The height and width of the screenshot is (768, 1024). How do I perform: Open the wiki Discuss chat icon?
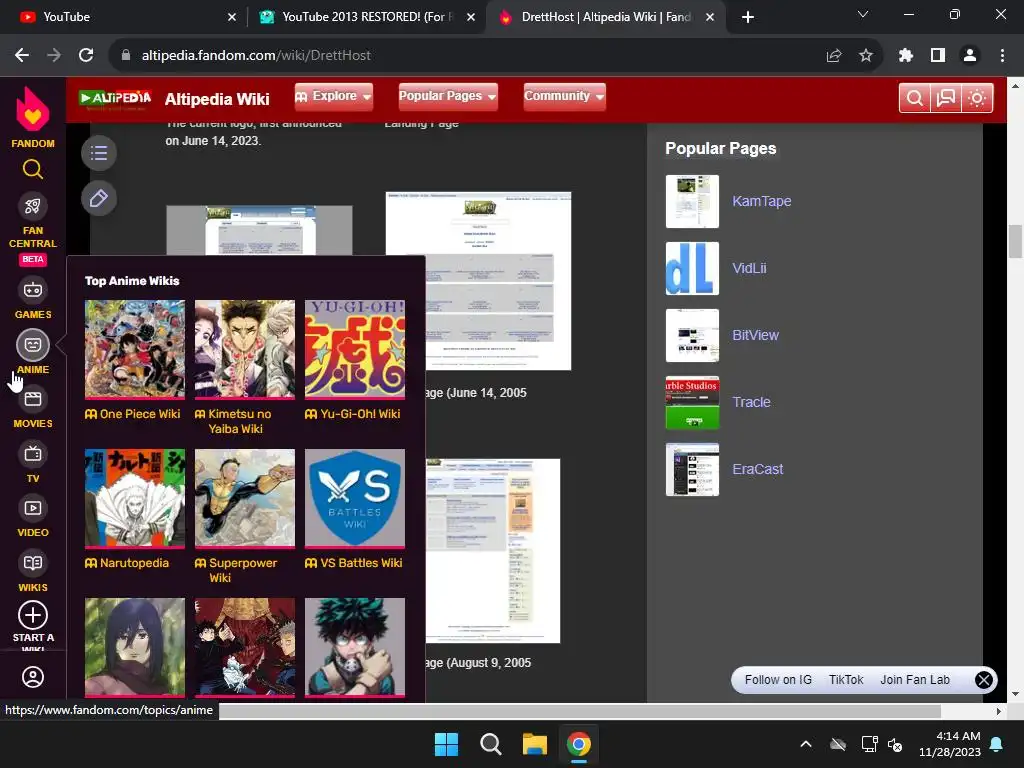click(x=946, y=98)
